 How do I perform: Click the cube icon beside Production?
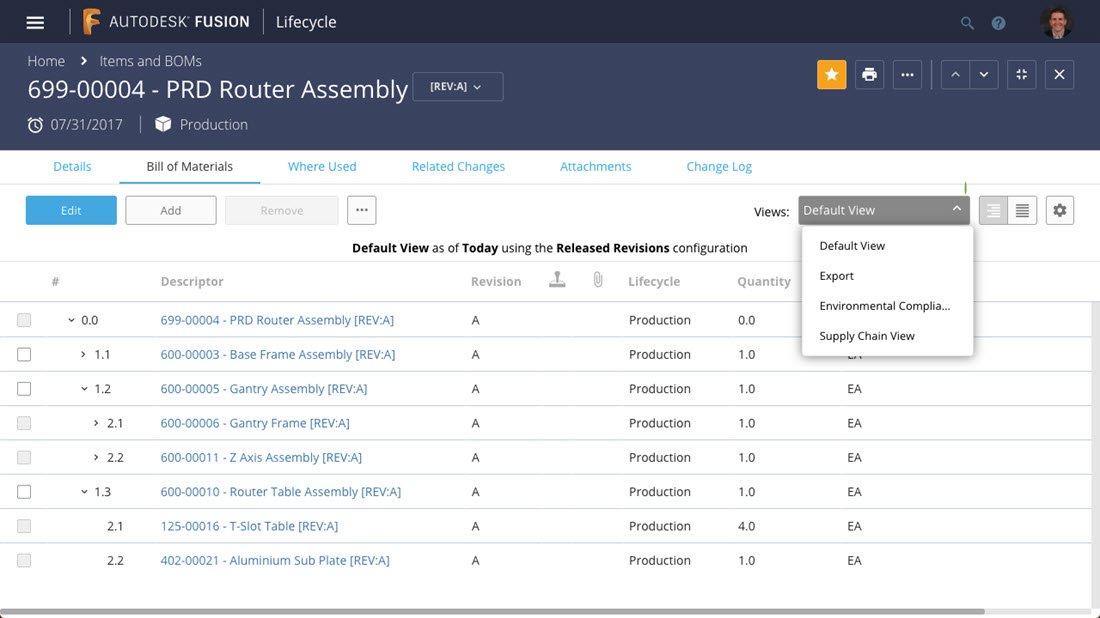click(163, 124)
